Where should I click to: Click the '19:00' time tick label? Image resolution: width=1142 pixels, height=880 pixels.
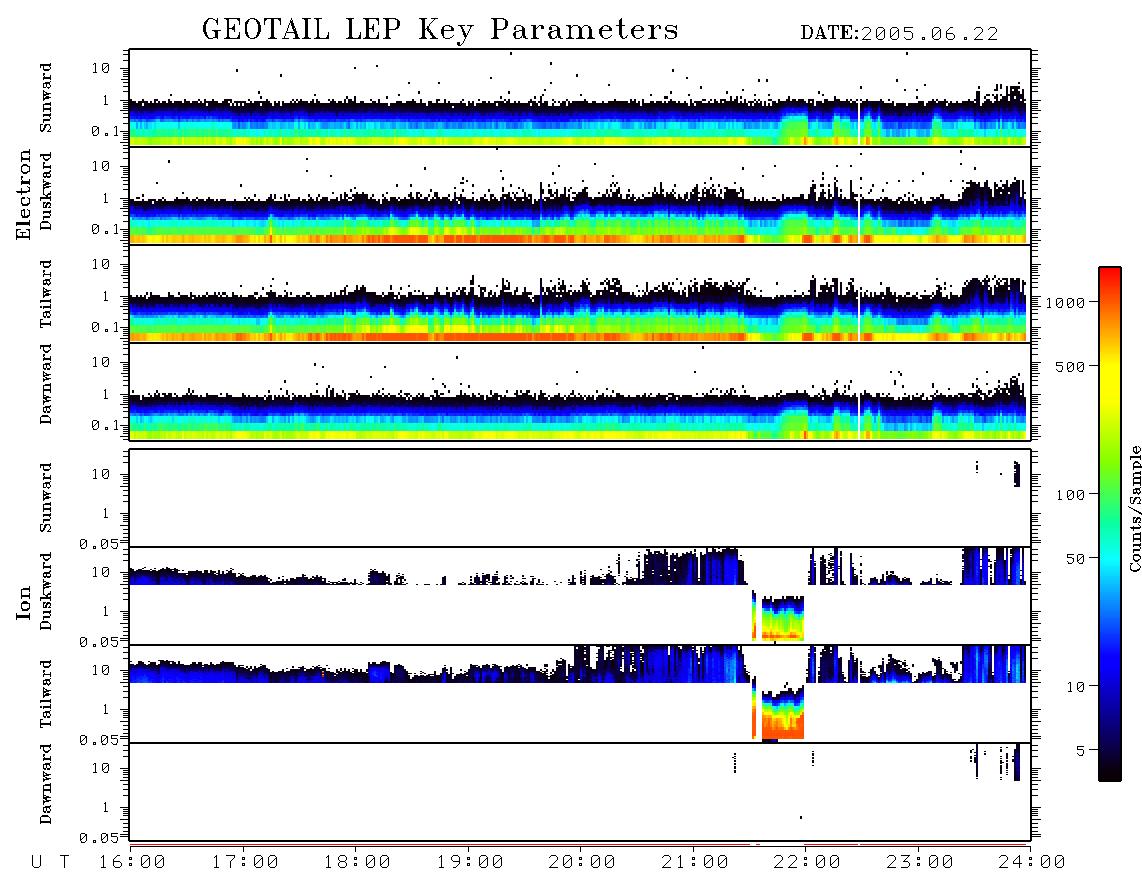[470, 862]
